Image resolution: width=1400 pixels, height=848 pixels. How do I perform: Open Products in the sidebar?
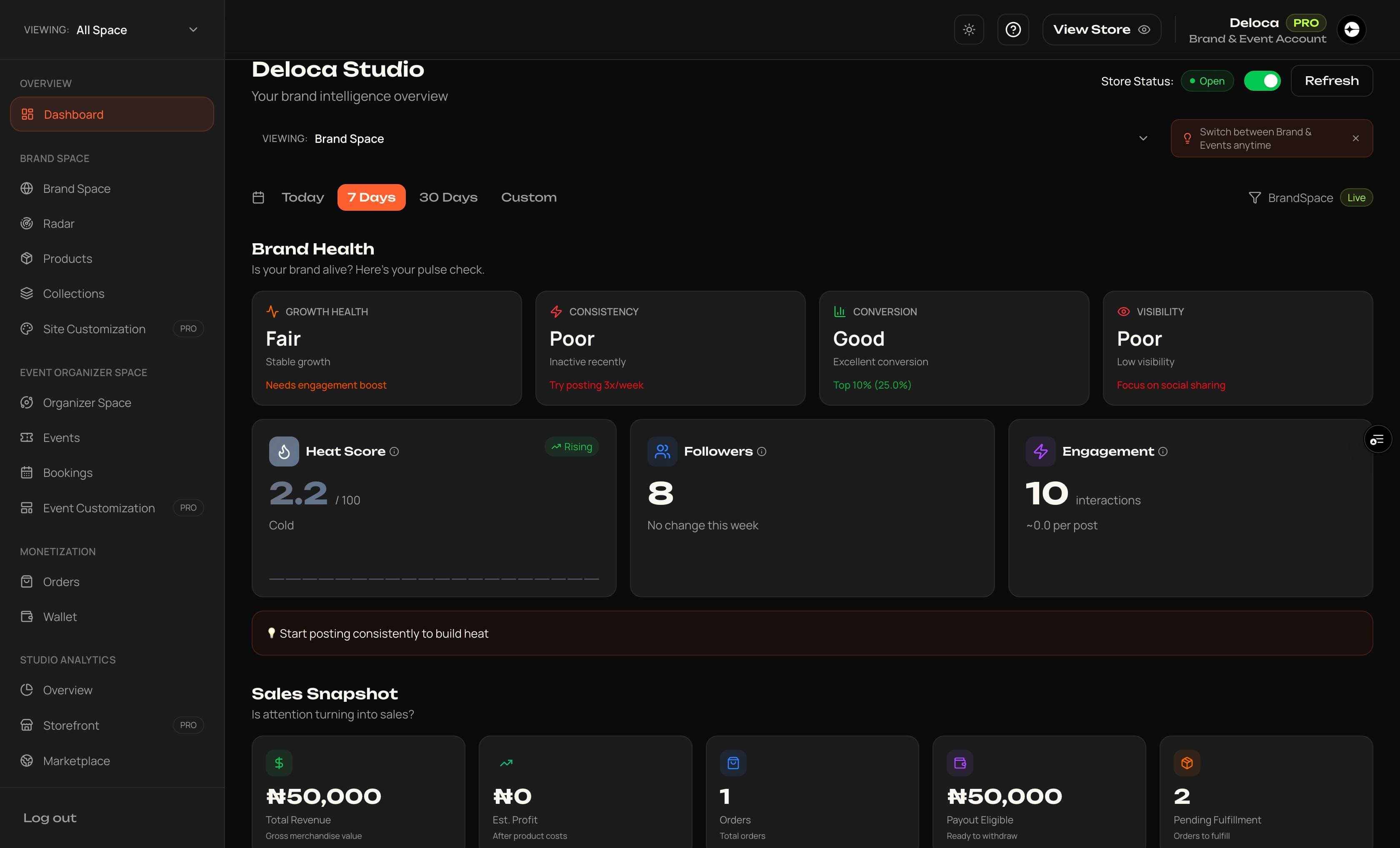pos(67,258)
